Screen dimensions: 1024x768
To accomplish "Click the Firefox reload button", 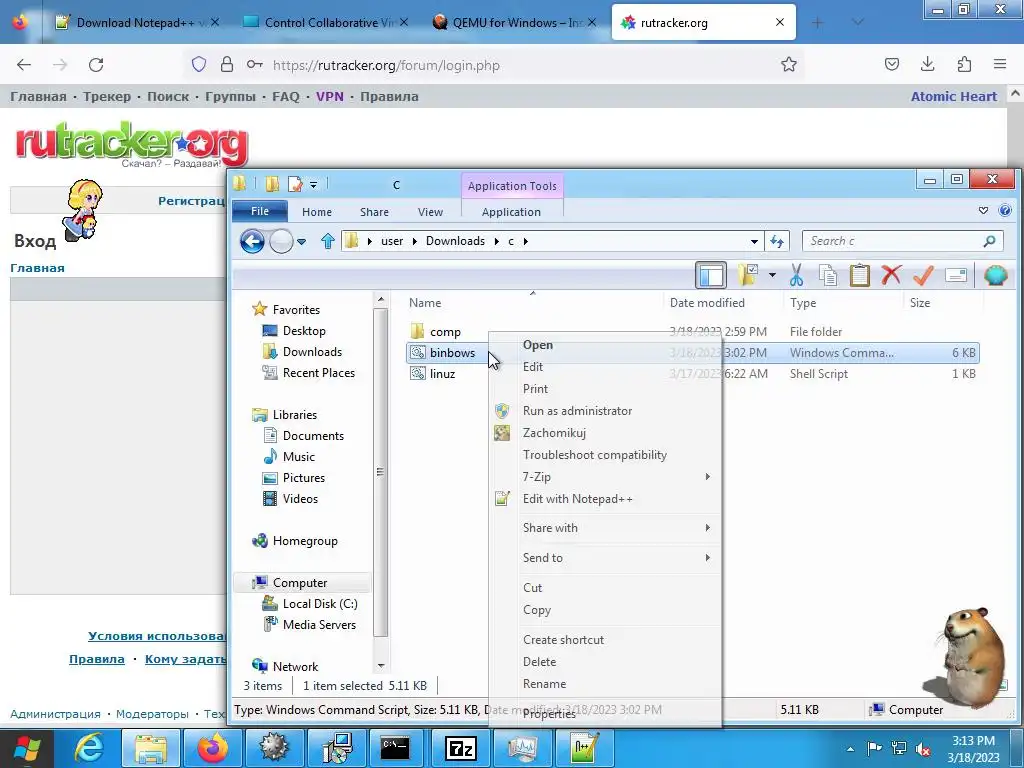I will pyautogui.click(x=96, y=65).
